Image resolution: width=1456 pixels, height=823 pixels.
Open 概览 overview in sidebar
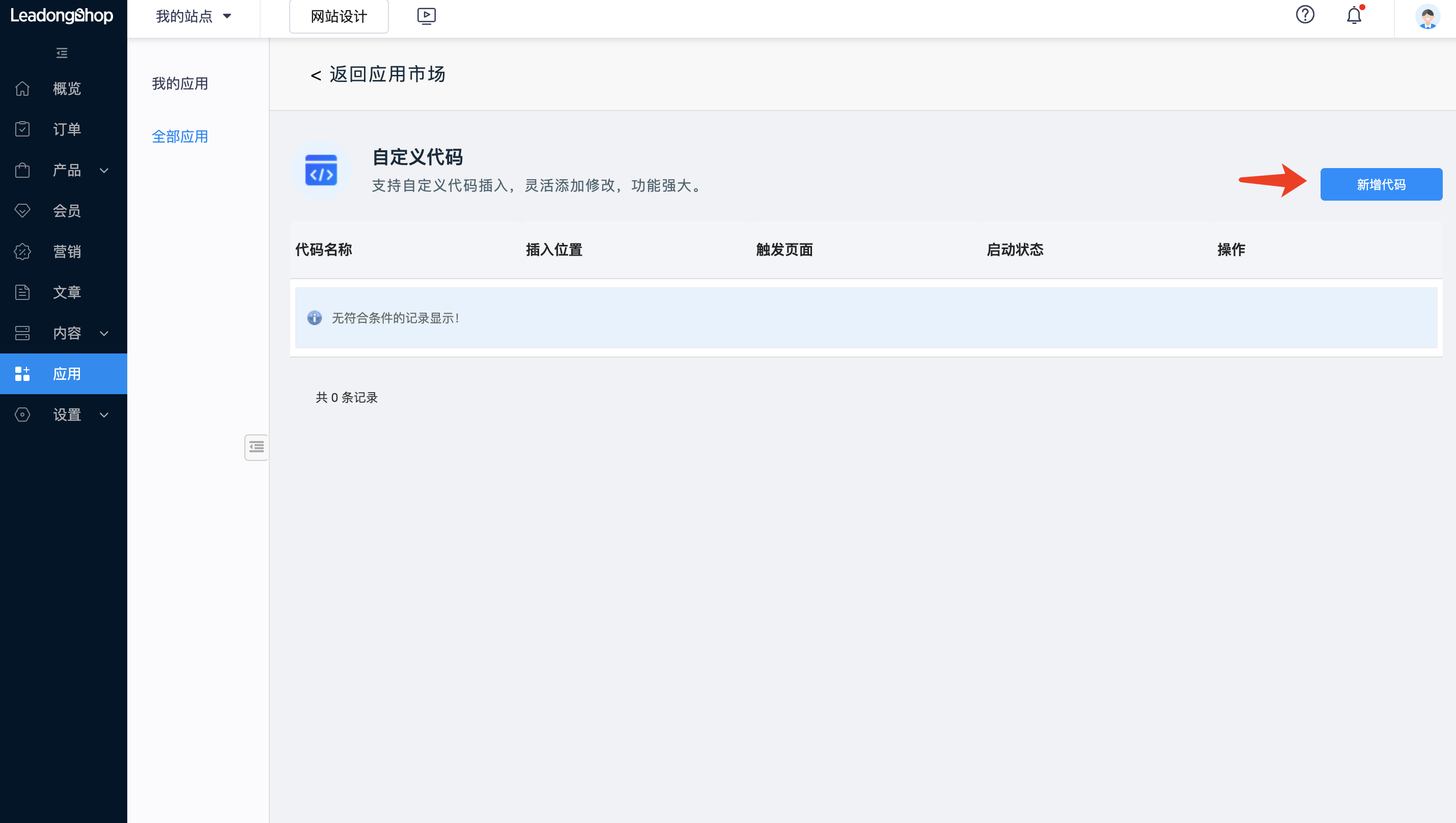pos(67,89)
